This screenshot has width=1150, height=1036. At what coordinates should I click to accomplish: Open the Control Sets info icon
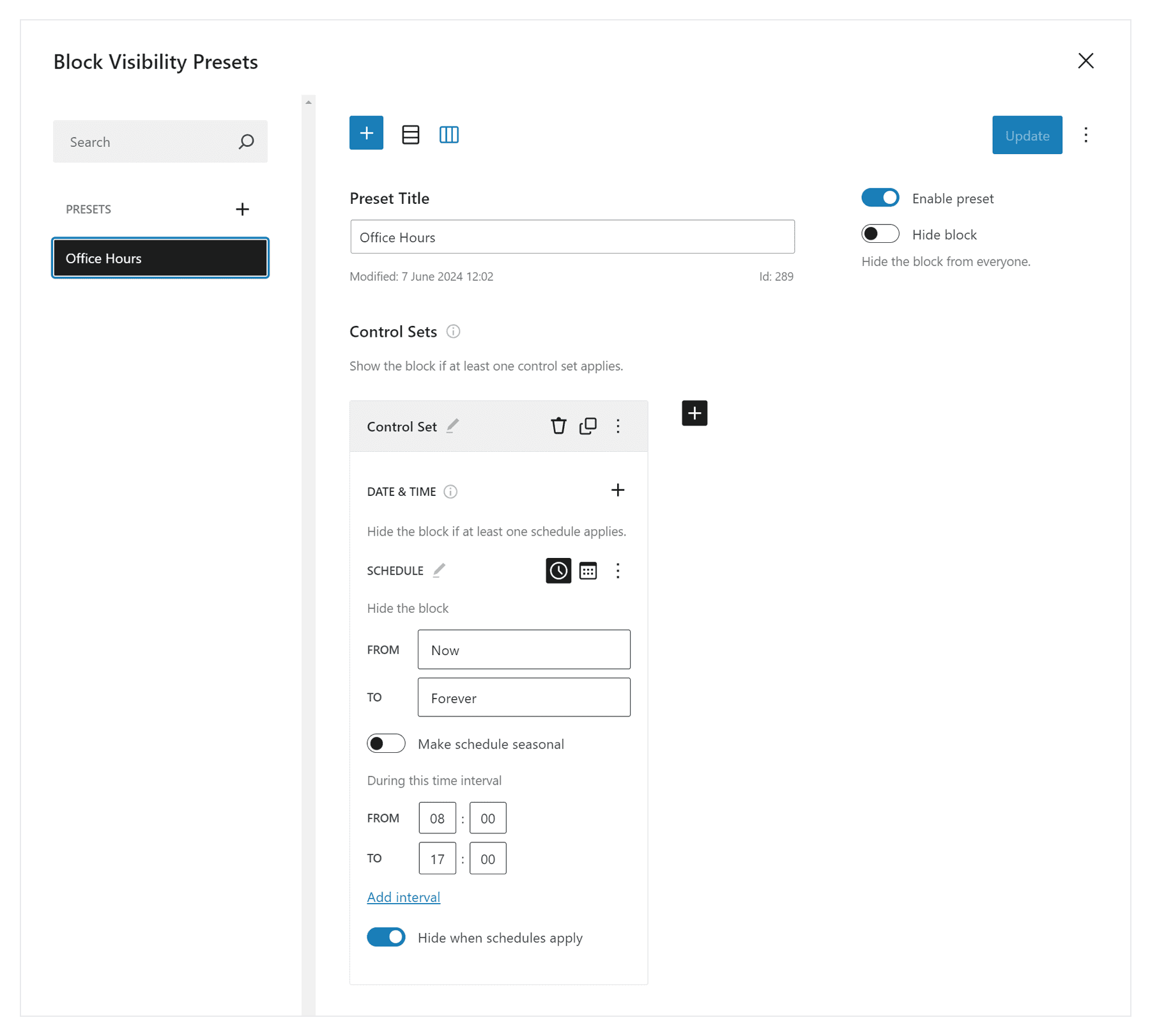453,331
